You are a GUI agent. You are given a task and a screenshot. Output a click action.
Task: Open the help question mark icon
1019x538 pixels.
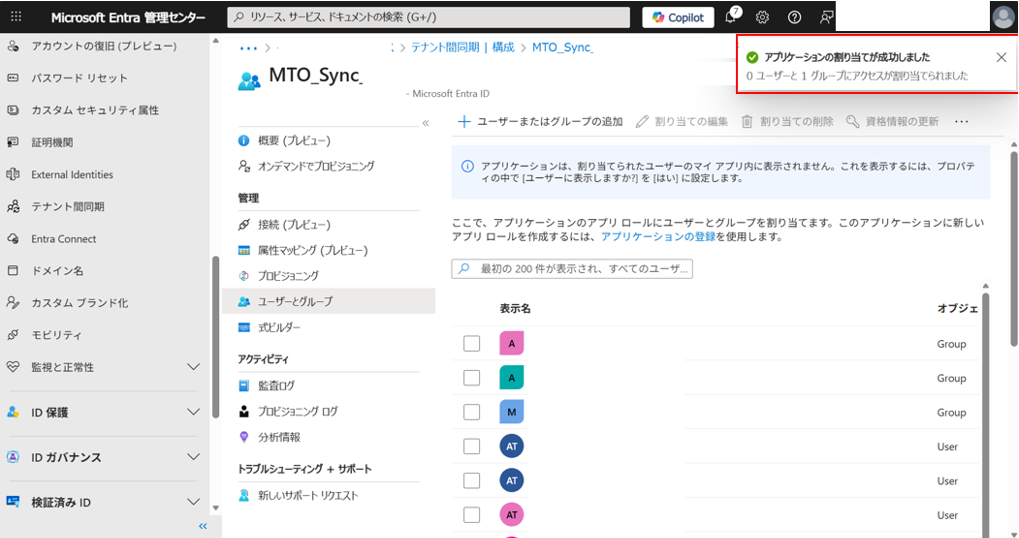794,18
